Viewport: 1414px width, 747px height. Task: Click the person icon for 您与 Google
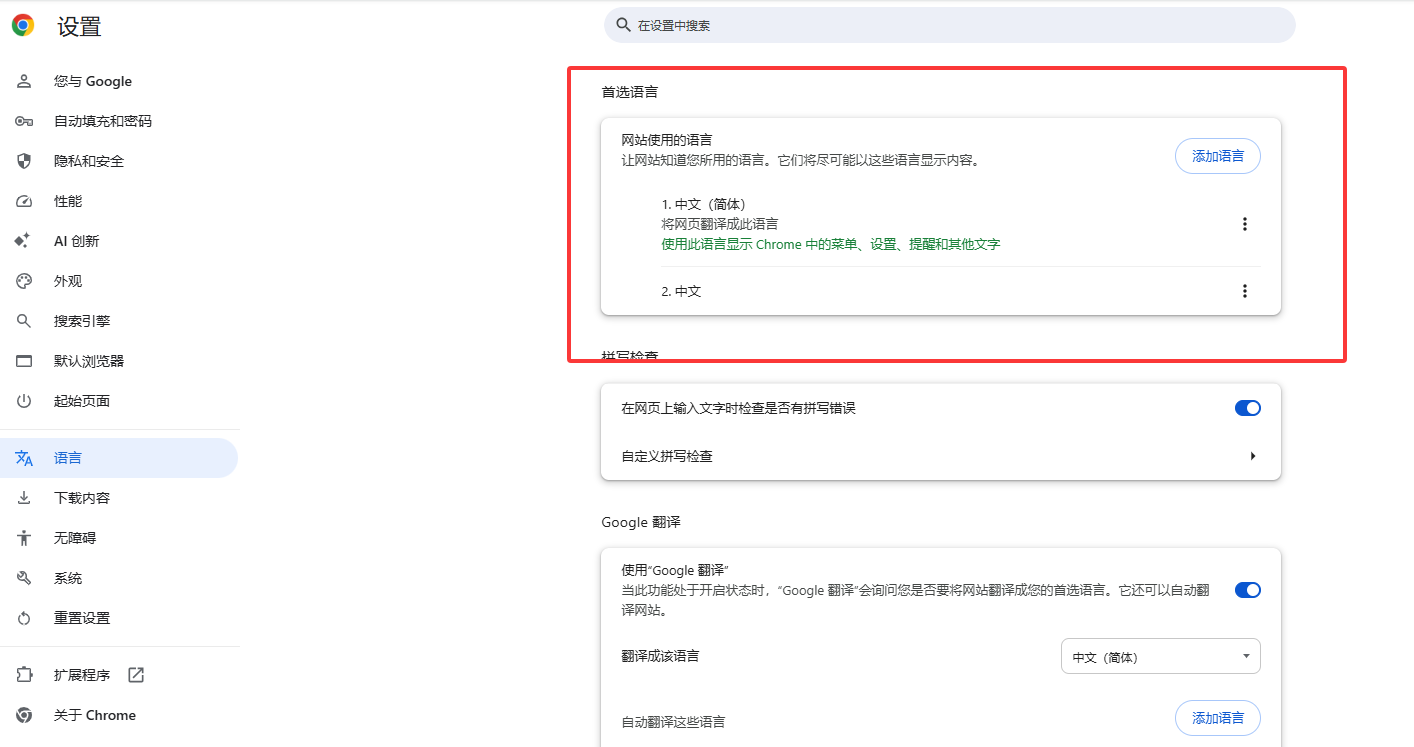click(x=24, y=81)
